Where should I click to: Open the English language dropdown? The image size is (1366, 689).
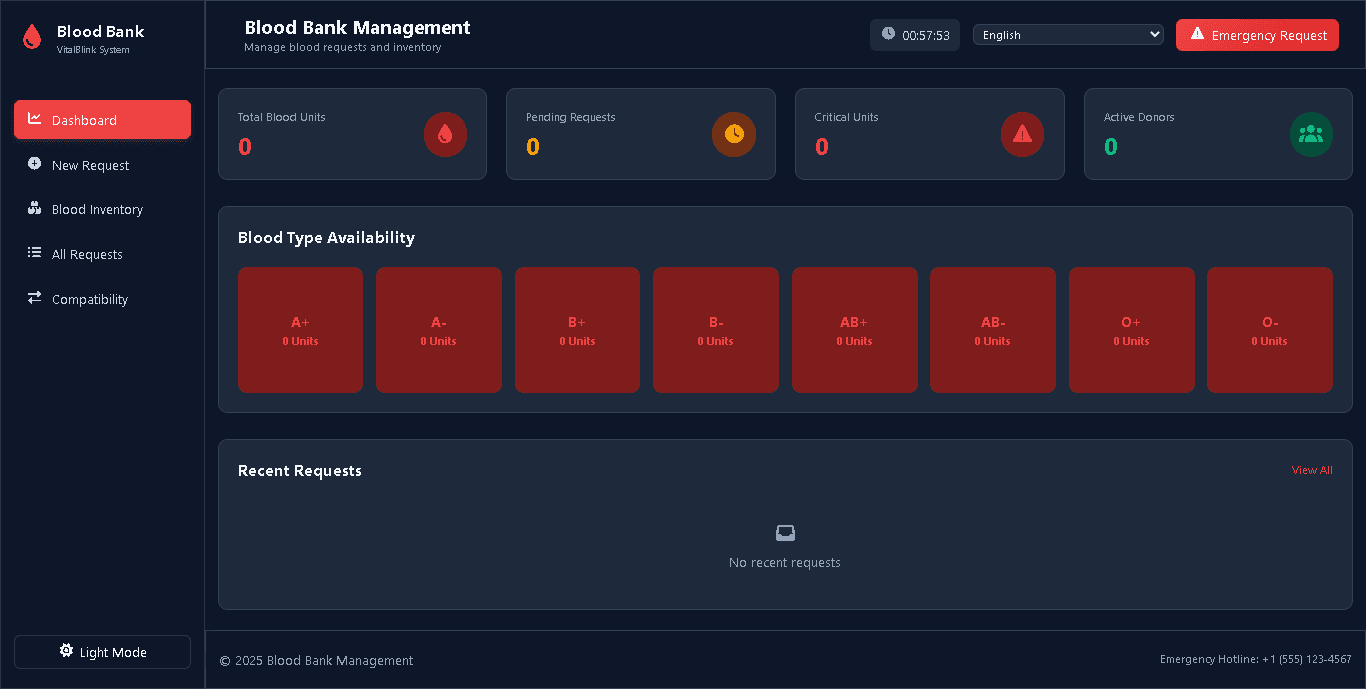1067,34
